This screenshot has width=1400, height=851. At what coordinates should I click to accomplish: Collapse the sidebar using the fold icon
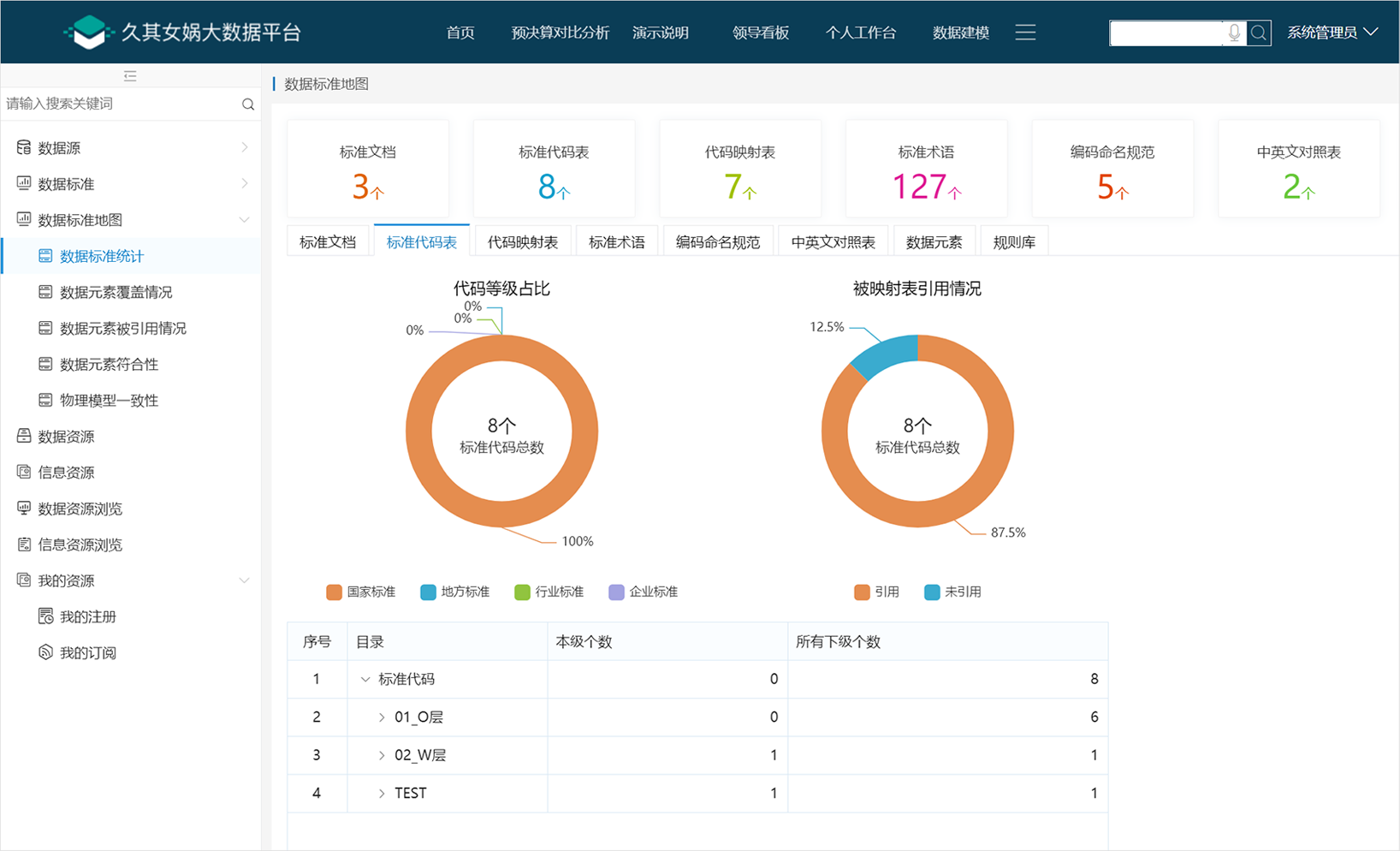[130, 76]
